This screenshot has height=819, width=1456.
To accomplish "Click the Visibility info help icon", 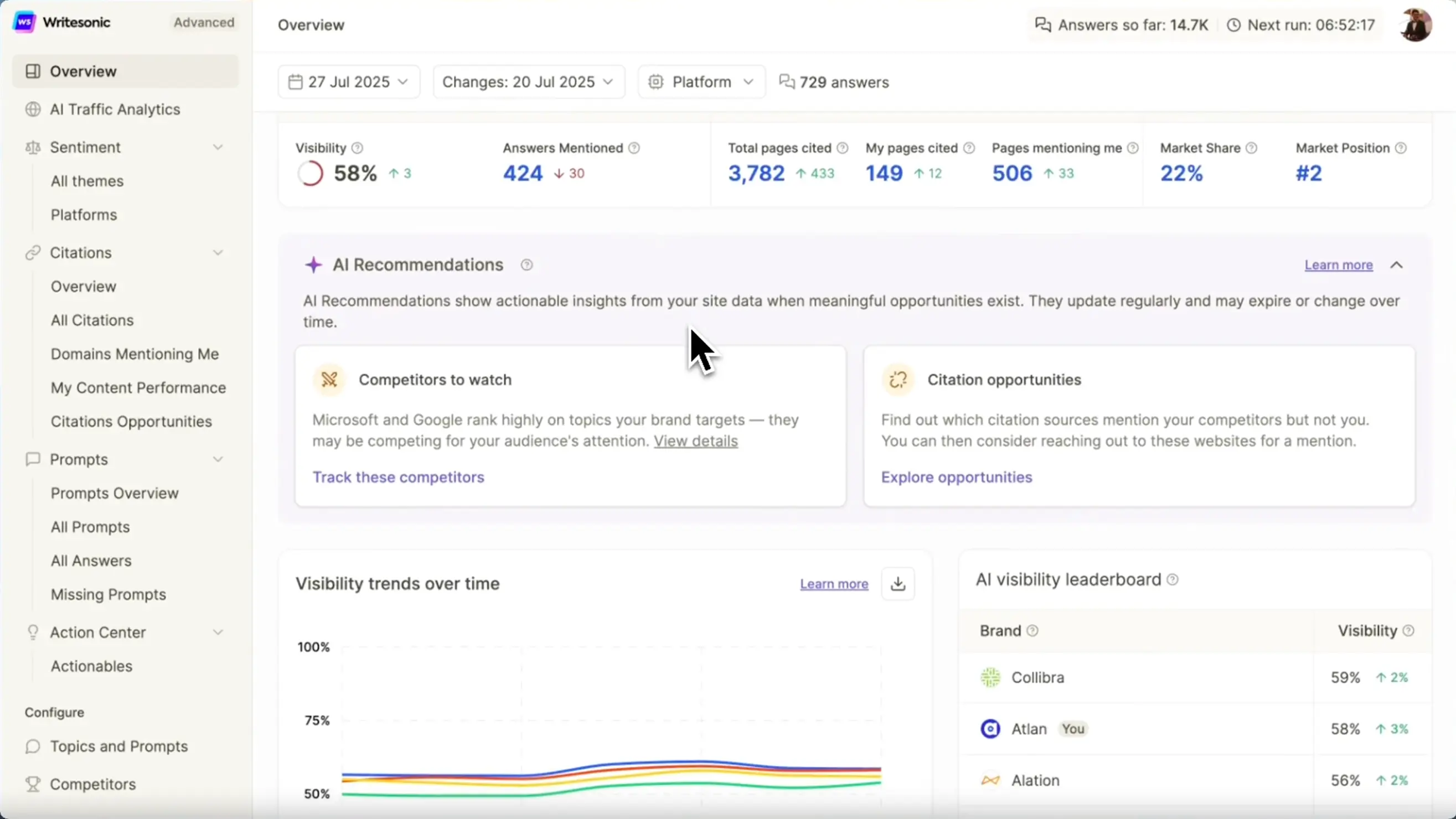I will coord(357,148).
